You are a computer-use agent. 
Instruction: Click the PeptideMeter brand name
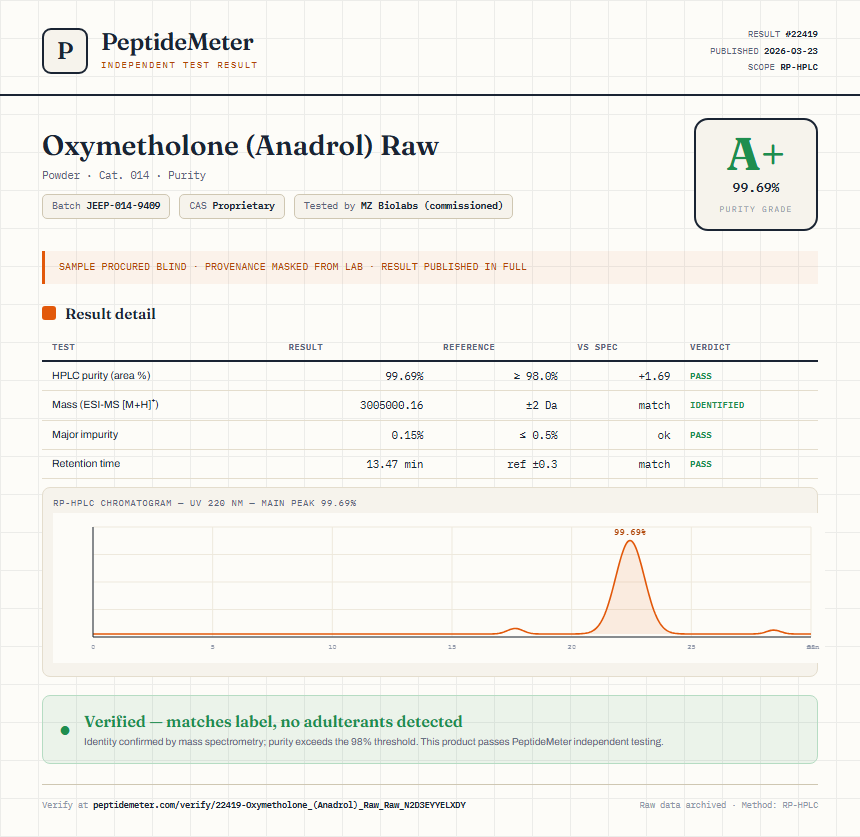click(x=178, y=42)
